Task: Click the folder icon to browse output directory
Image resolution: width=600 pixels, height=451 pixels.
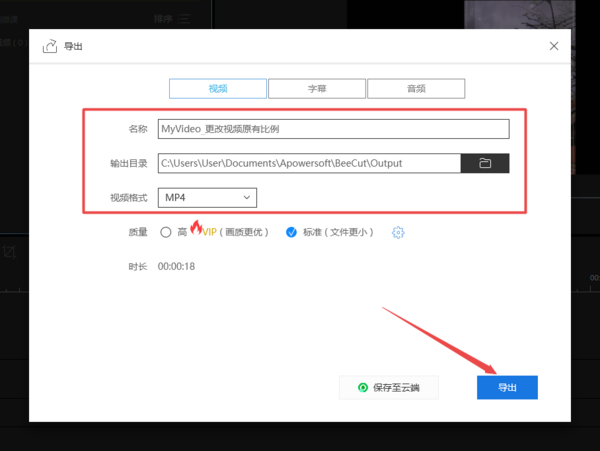Action: point(485,163)
